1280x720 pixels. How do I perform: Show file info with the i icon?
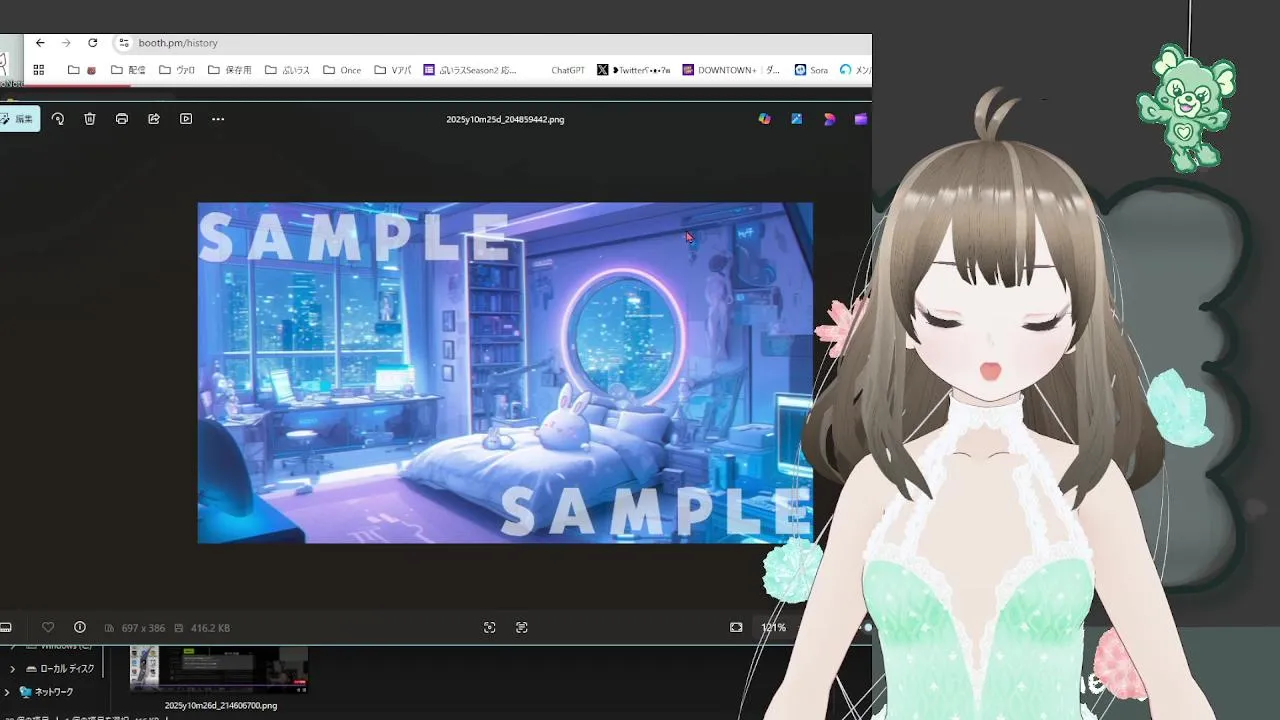tap(80, 627)
